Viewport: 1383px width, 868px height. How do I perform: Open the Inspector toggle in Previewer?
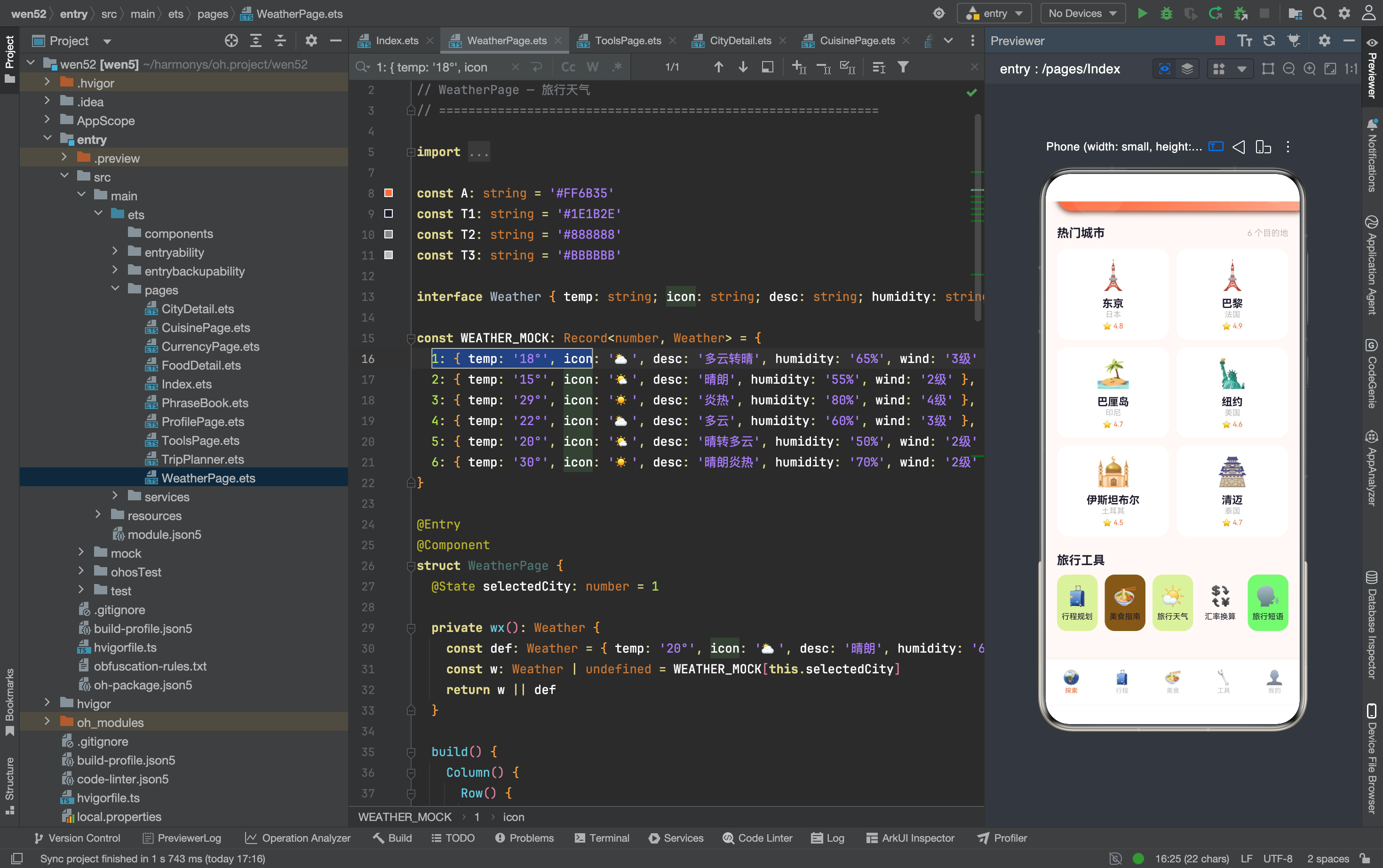tap(1164, 69)
